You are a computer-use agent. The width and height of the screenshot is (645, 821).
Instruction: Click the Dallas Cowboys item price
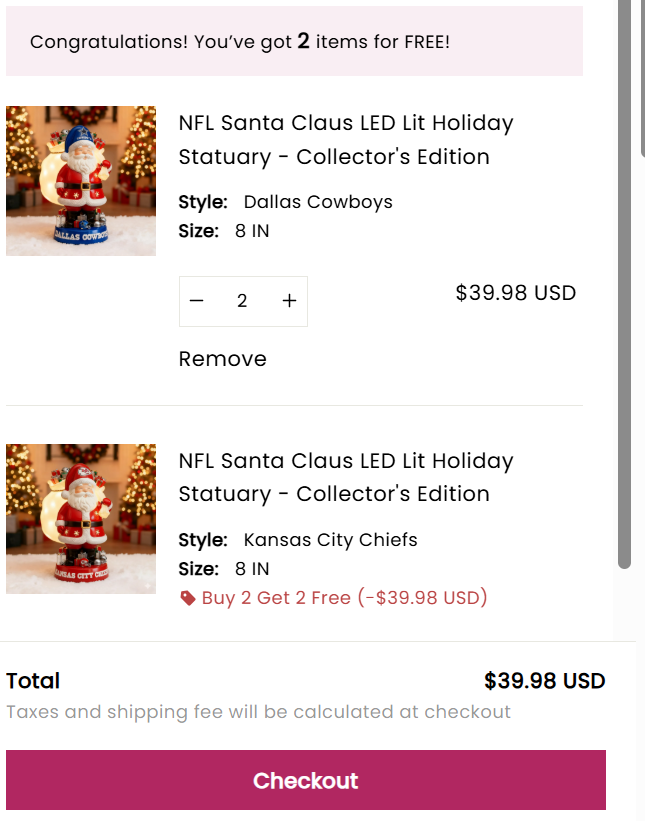pyautogui.click(x=515, y=293)
